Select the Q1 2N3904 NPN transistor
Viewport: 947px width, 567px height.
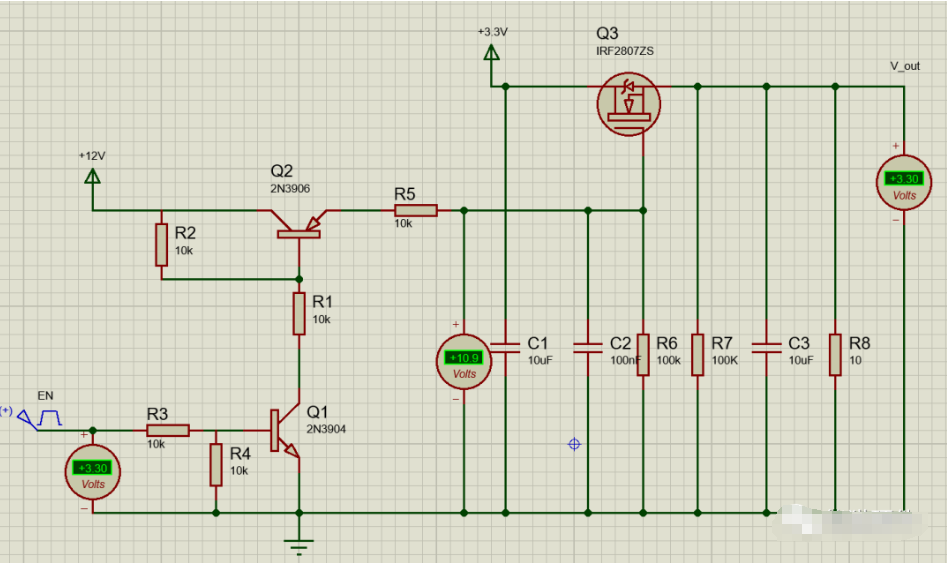pyautogui.click(x=286, y=432)
